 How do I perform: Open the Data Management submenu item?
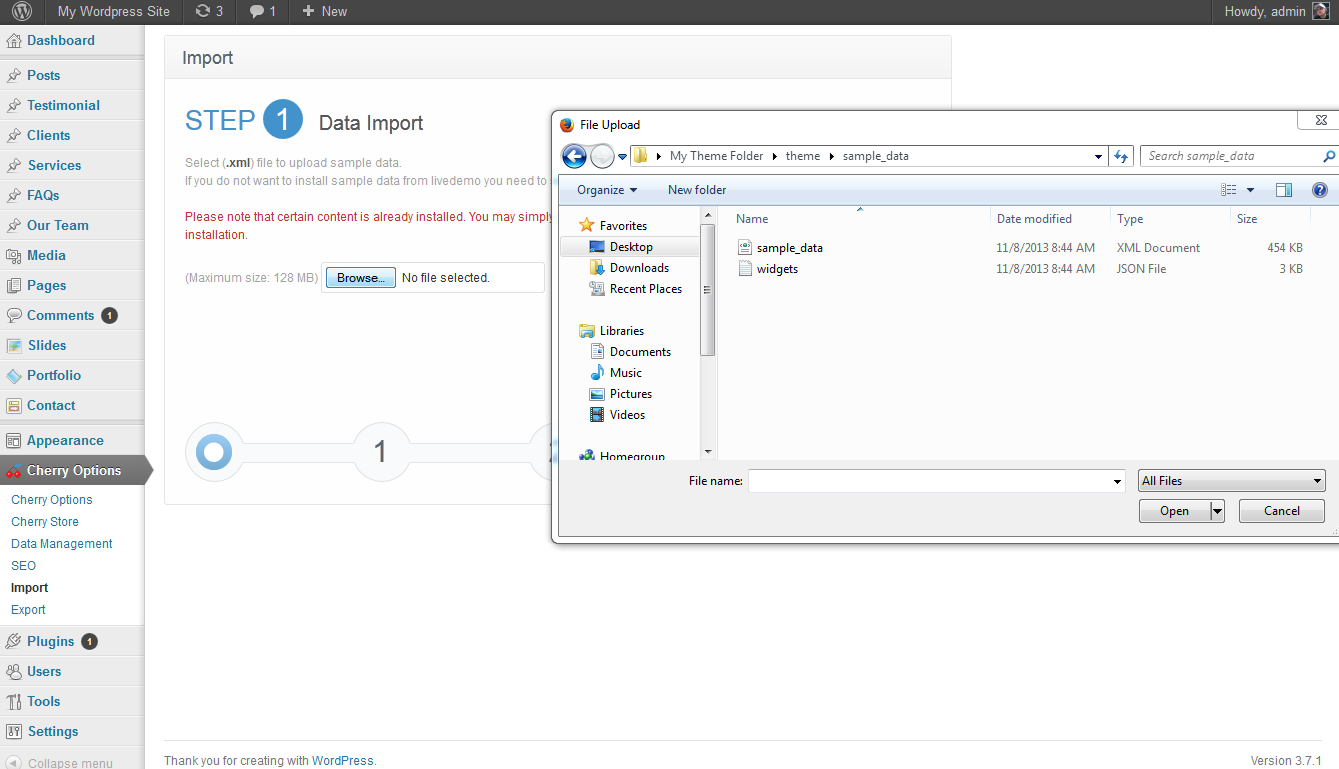tap(62, 544)
